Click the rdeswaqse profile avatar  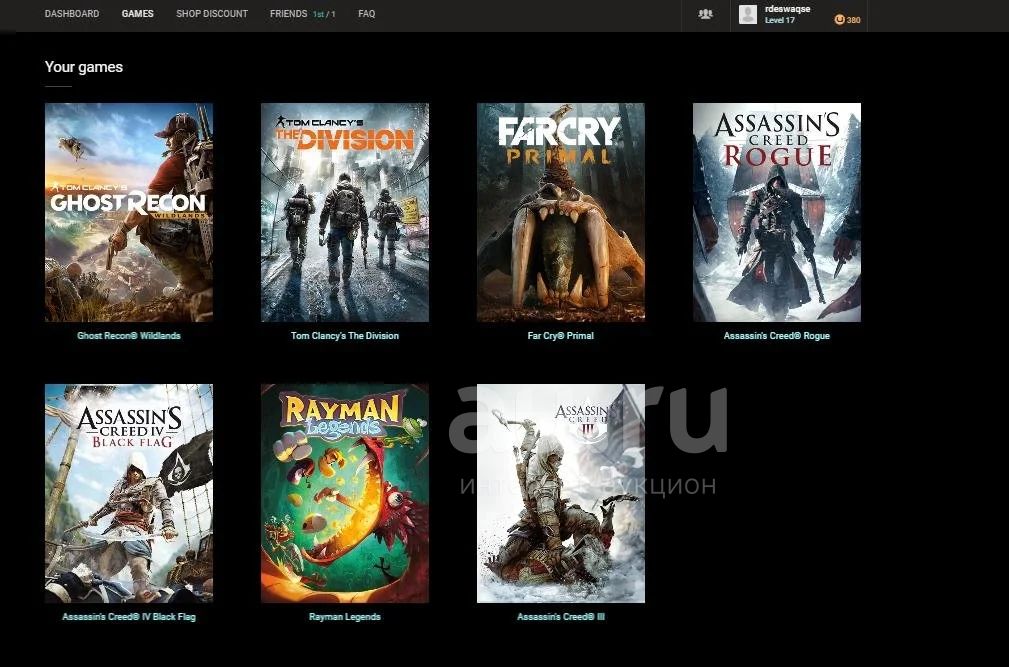pyautogui.click(x=748, y=14)
